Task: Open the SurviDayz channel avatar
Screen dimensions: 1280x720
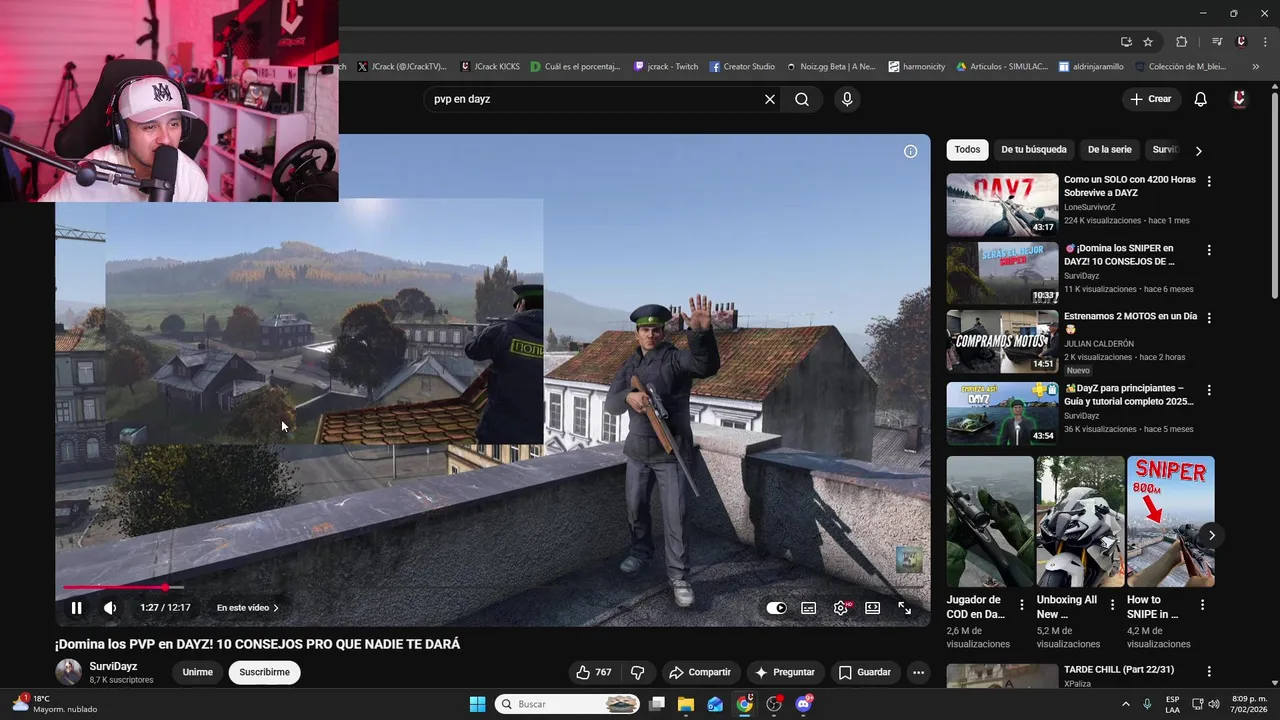Action: (68, 672)
